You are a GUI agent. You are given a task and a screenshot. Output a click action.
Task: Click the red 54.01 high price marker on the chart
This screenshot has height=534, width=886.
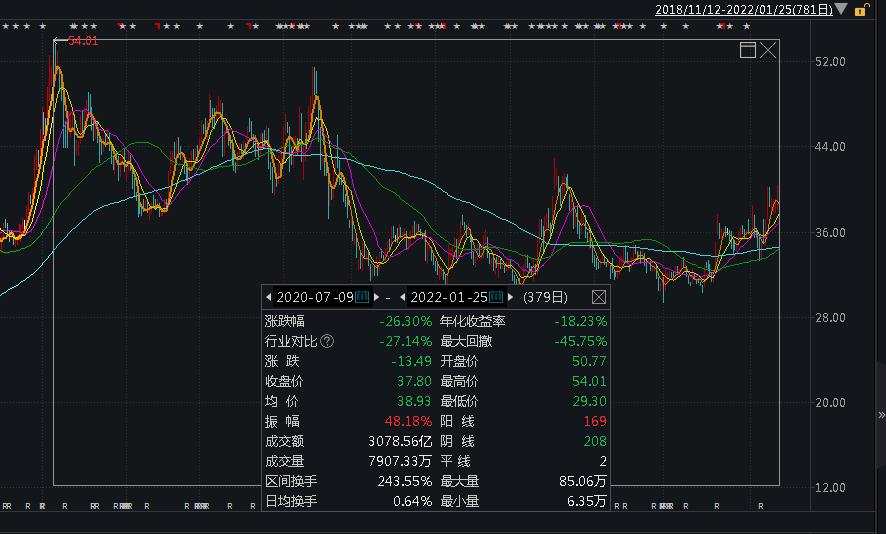[x=82, y=41]
